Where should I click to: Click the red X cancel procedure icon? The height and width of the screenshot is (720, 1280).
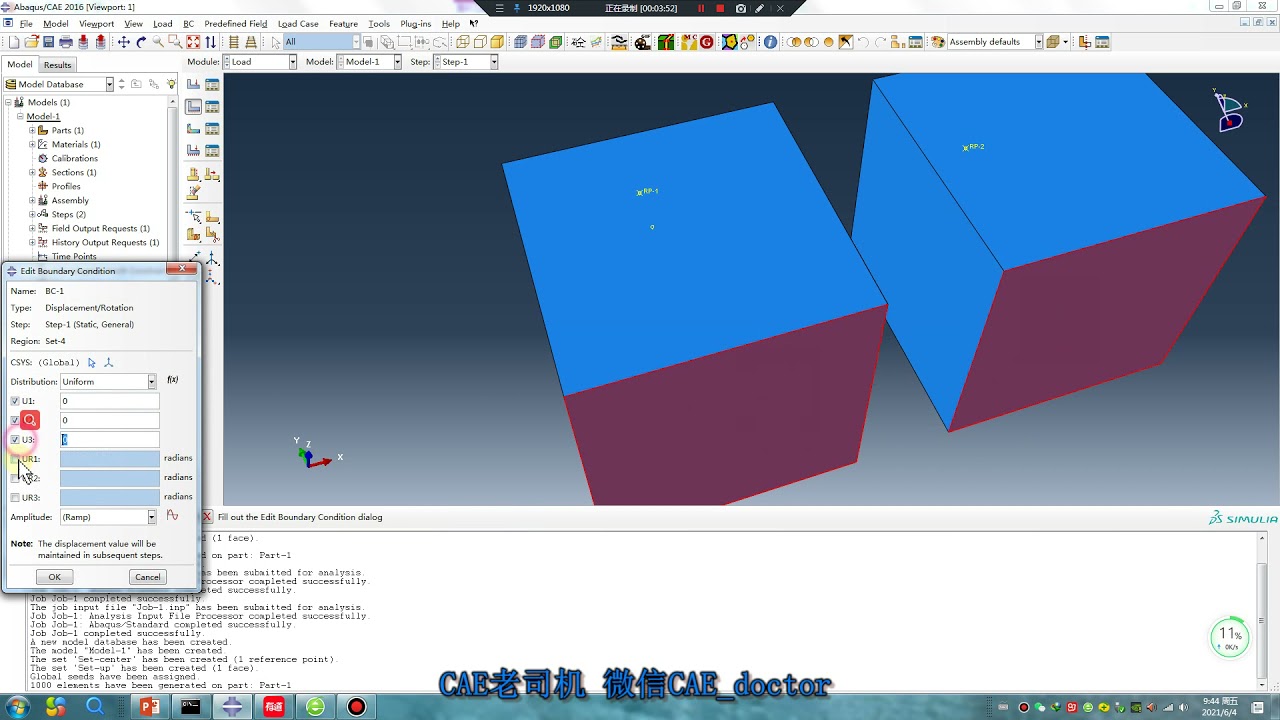207,517
